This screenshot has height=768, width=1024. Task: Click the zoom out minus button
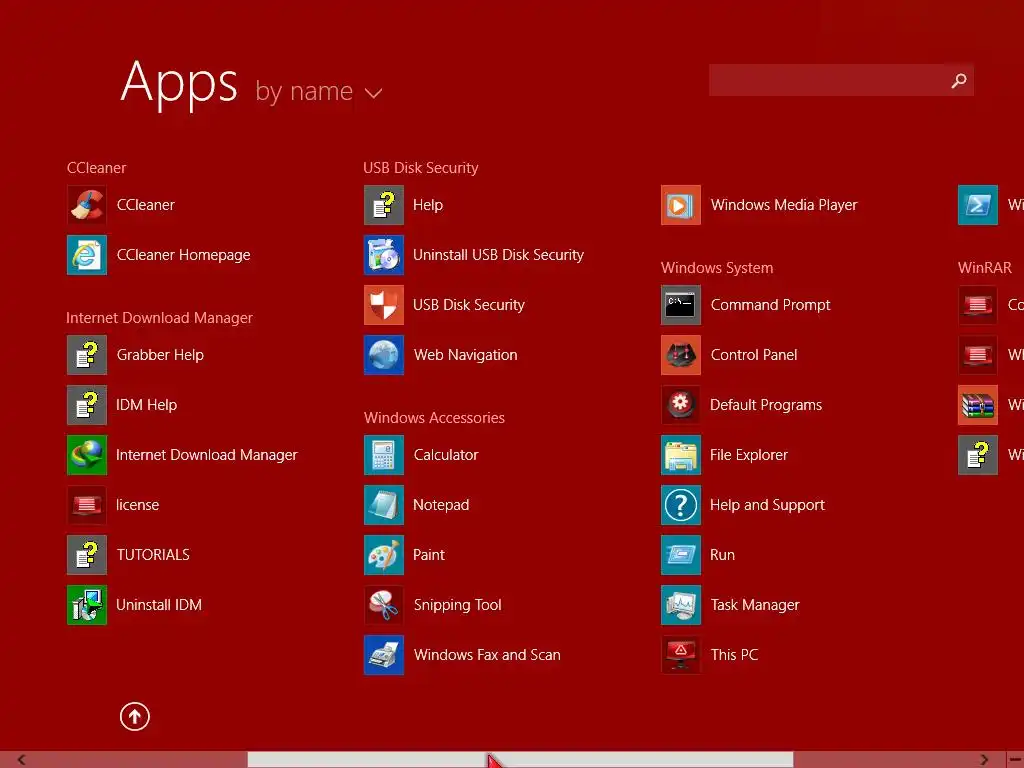(1016, 760)
